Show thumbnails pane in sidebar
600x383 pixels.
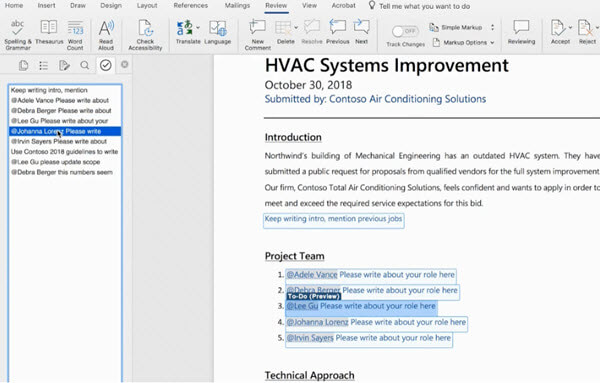pyautogui.click(x=23, y=65)
